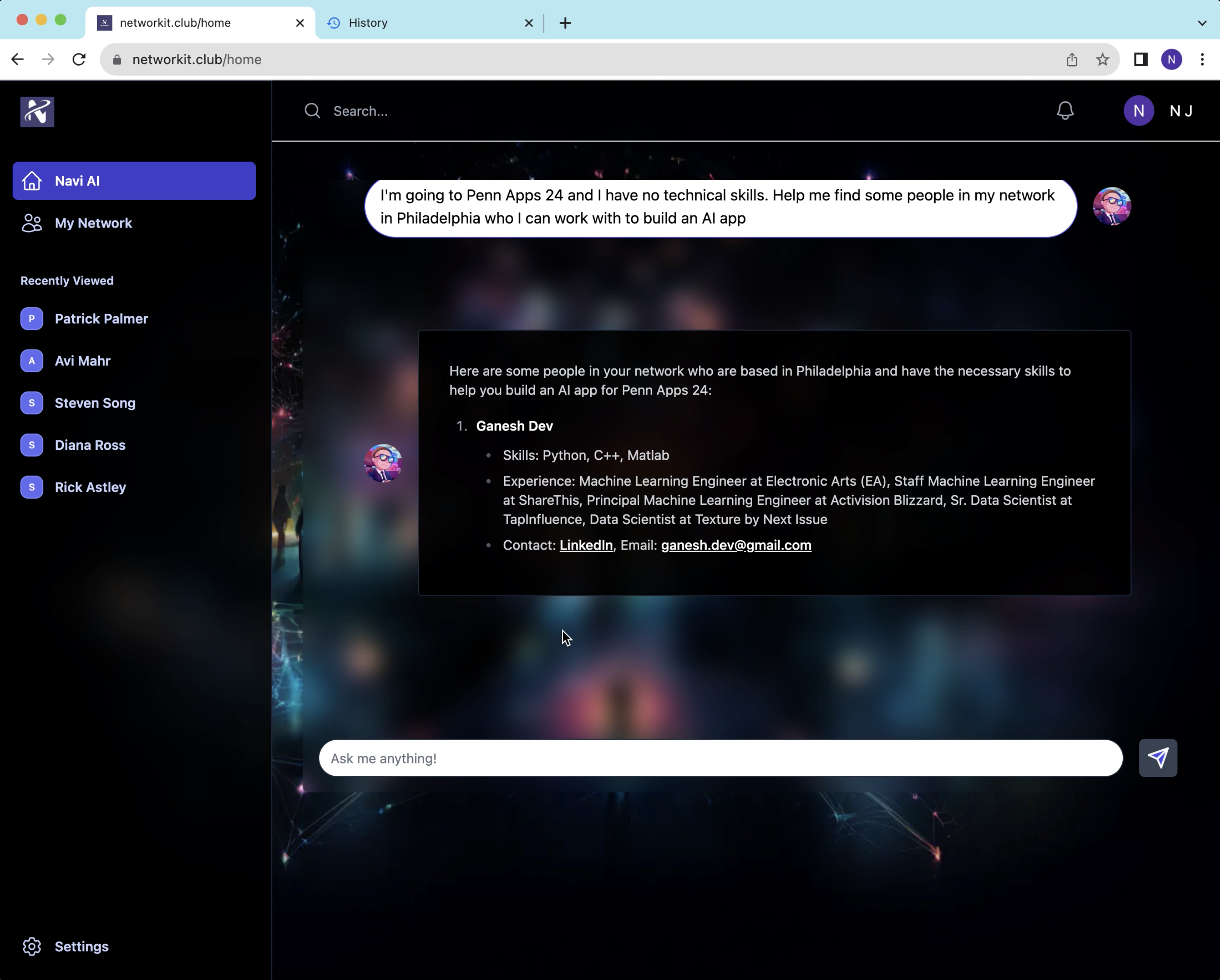Screen dimensions: 1220x980
Task: Click the browser share icon
Action: (1071, 59)
